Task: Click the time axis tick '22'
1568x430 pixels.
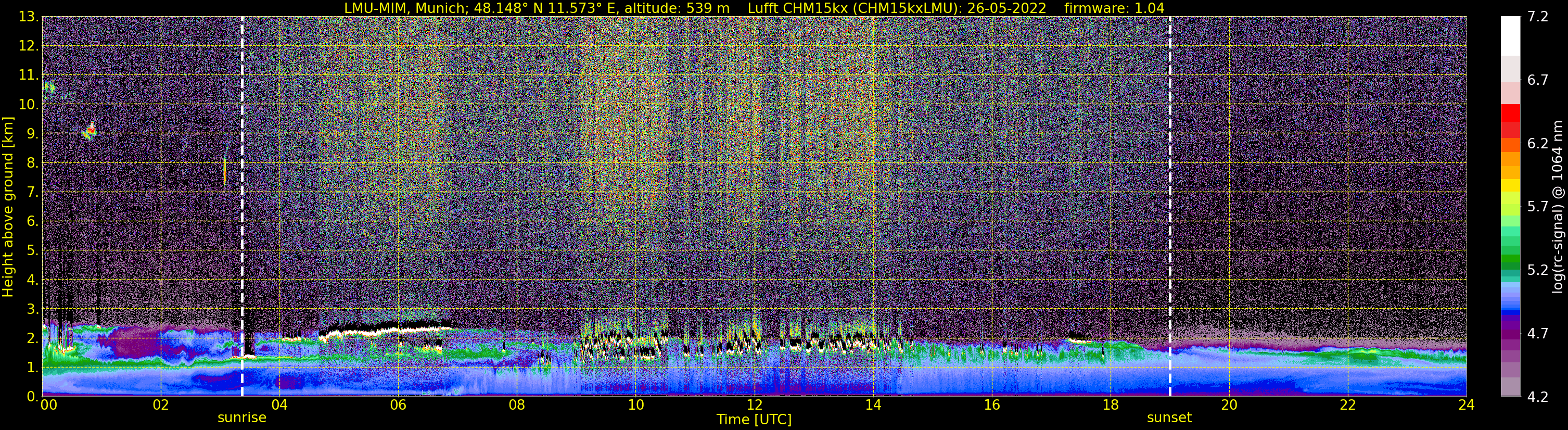Action: [x=1348, y=405]
